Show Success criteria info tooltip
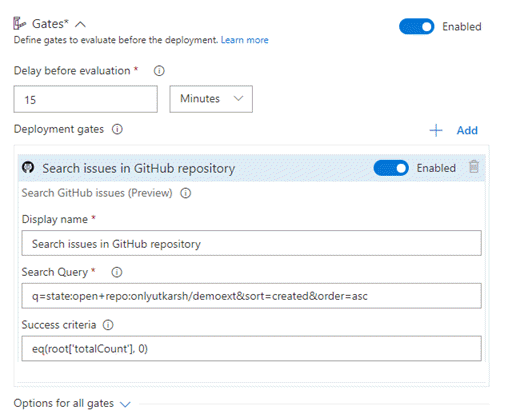Viewport: 508px width, 418px height. (x=108, y=325)
